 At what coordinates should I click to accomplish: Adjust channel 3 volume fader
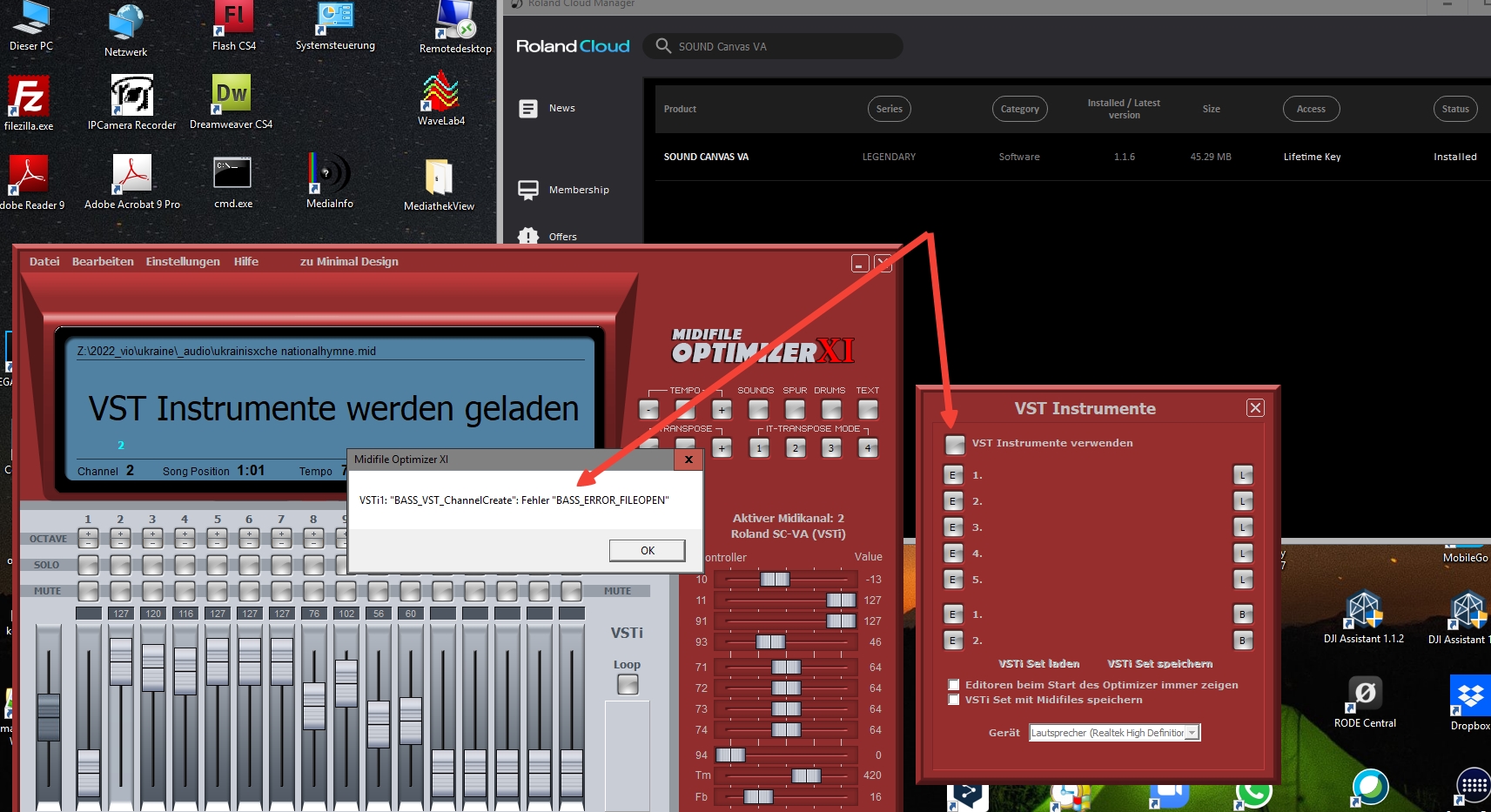pyautogui.click(x=152, y=668)
